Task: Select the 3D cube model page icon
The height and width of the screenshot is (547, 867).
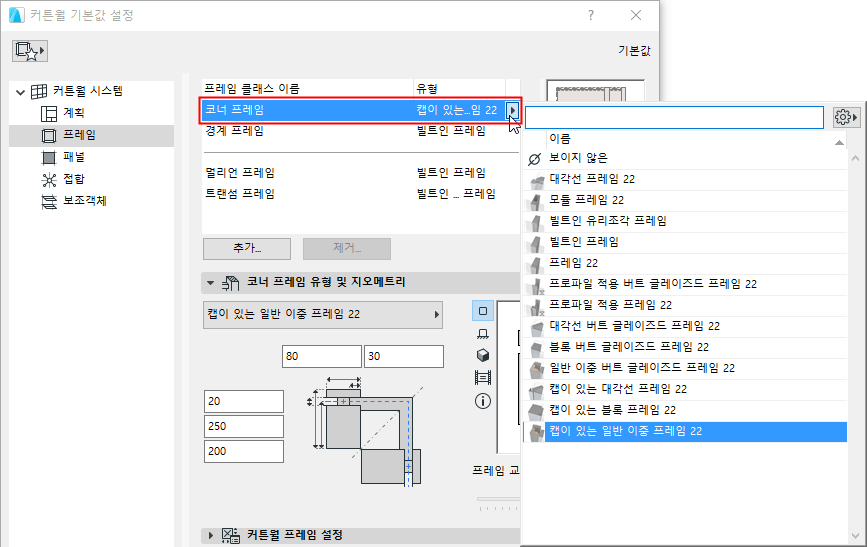Action: (x=483, y=355)
